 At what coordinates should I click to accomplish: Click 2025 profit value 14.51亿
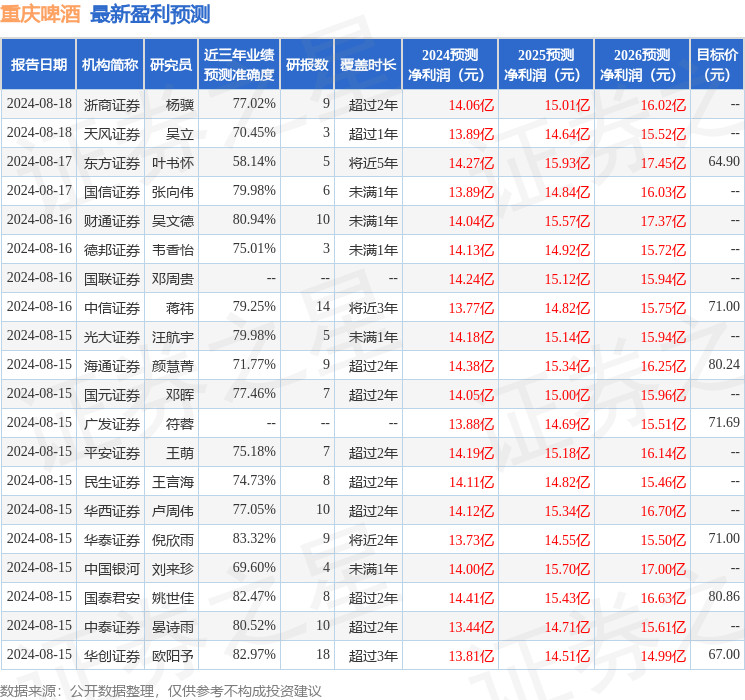click(567, 656)
